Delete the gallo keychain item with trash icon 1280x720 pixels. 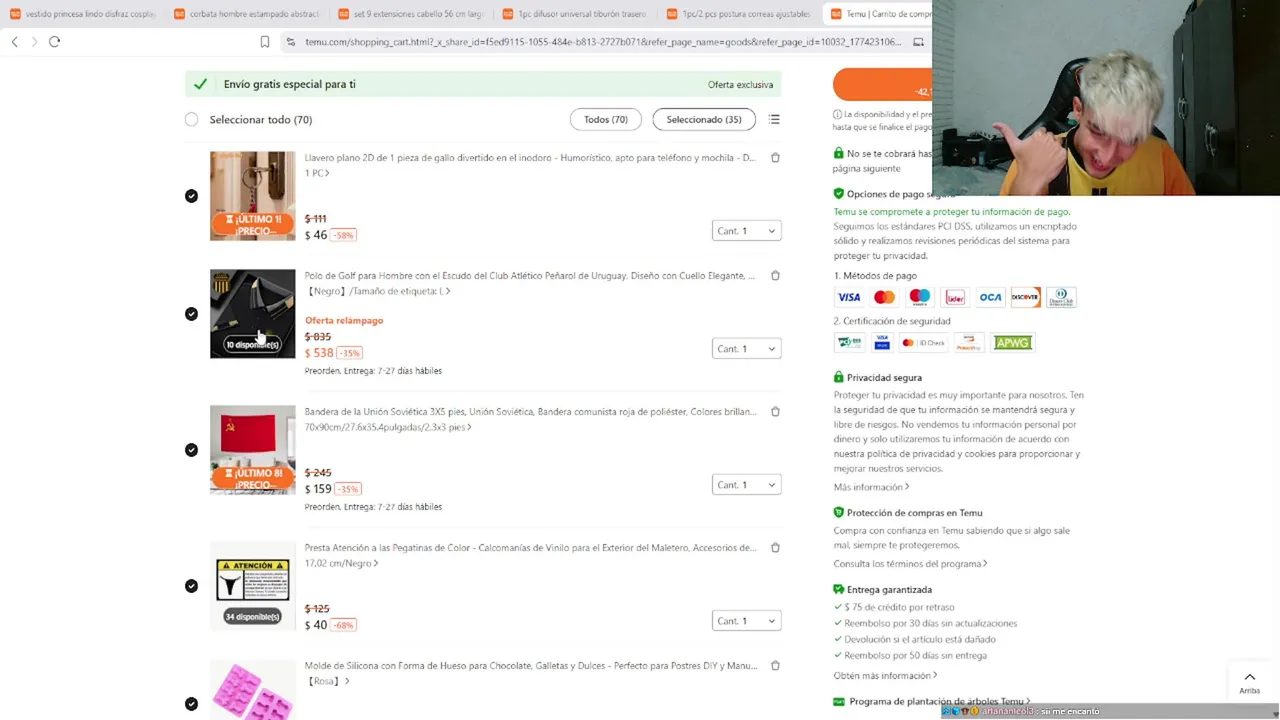tap(775, 158)
